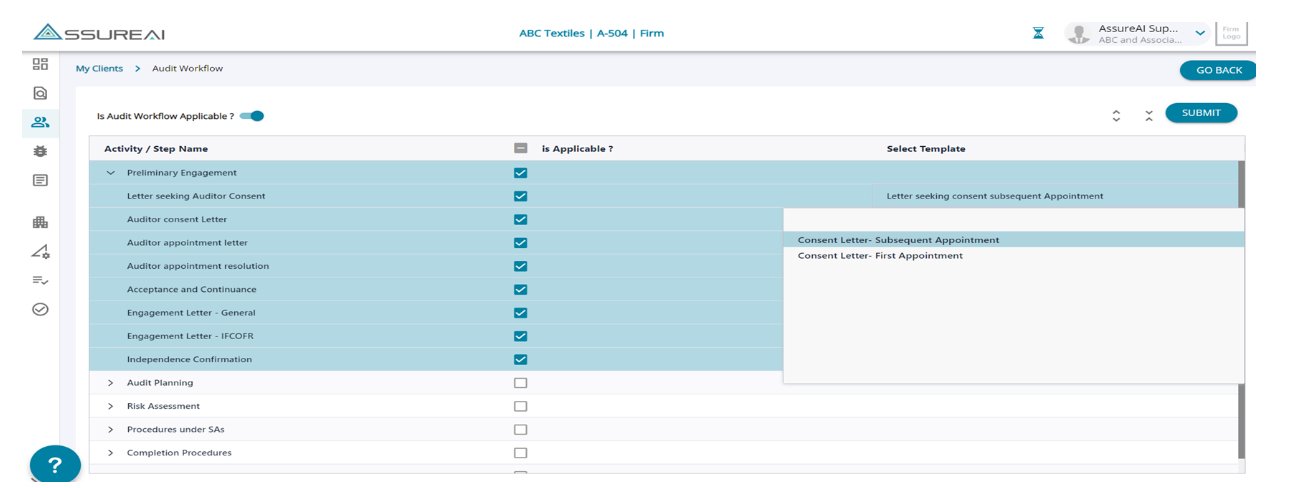The width and height of the screenshot is (1291, 488).
Task: Check the Completion Procedures checkbox
Action: (520, 453)
